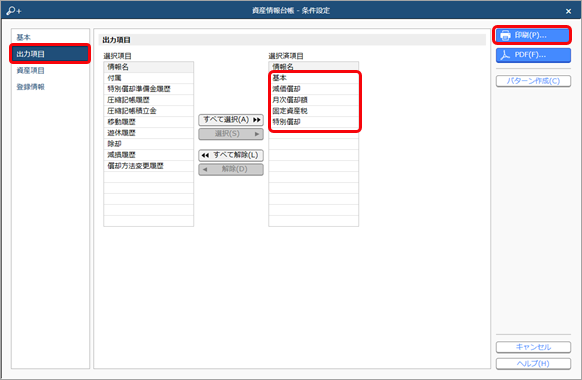Screen dimensions: 582x380
Task: Click the PDF icon on PDF(F) button
Action: [505, 55]
